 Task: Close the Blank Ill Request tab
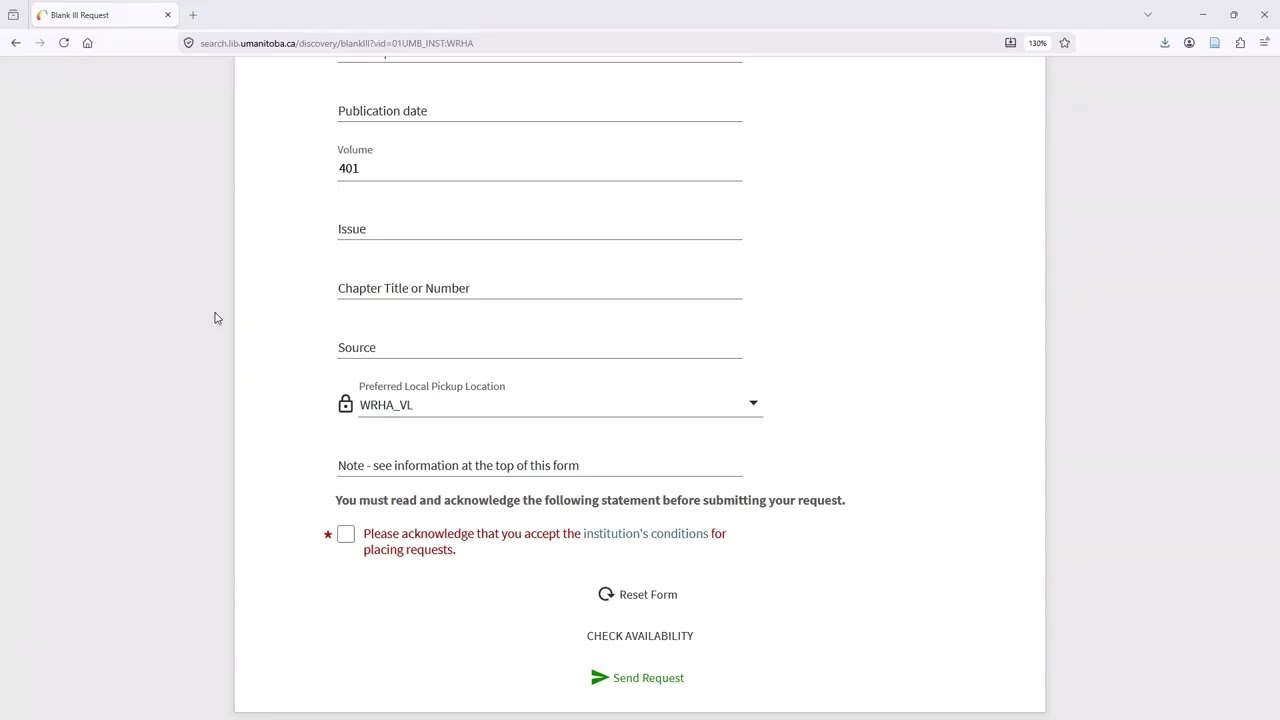[x=168, y=15]
